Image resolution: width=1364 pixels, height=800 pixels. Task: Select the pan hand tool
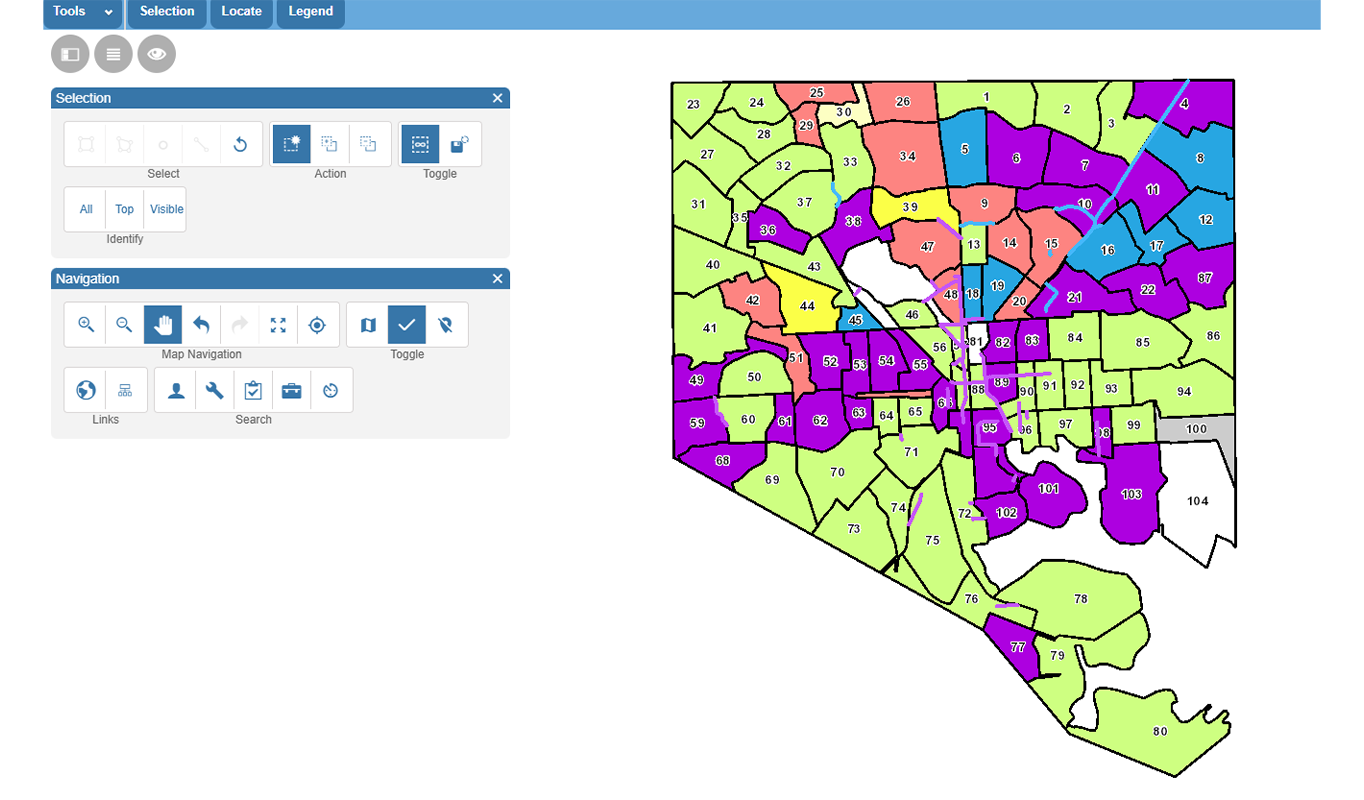[x=163, y=325]
